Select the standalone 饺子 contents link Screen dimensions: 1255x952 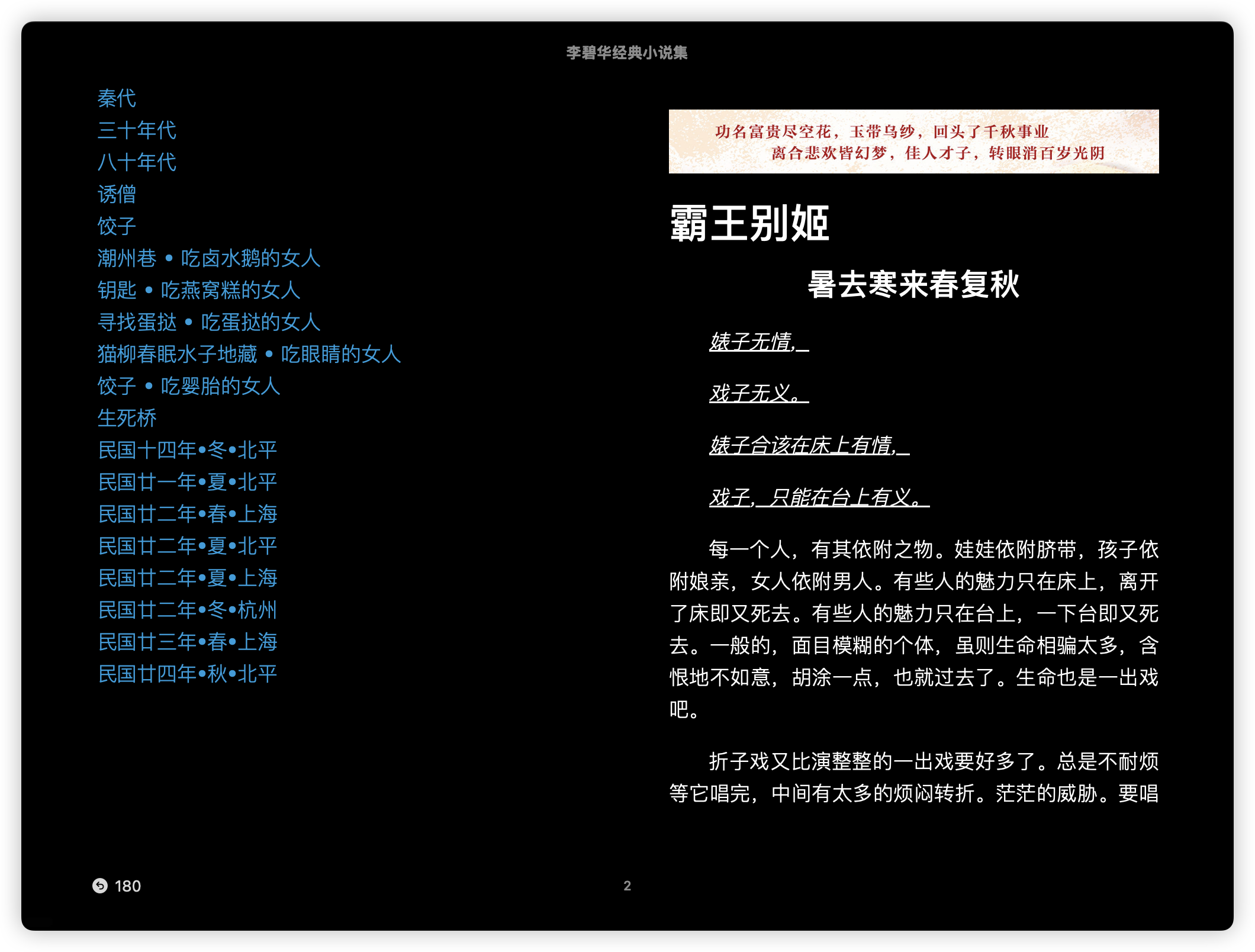(117, 226)
